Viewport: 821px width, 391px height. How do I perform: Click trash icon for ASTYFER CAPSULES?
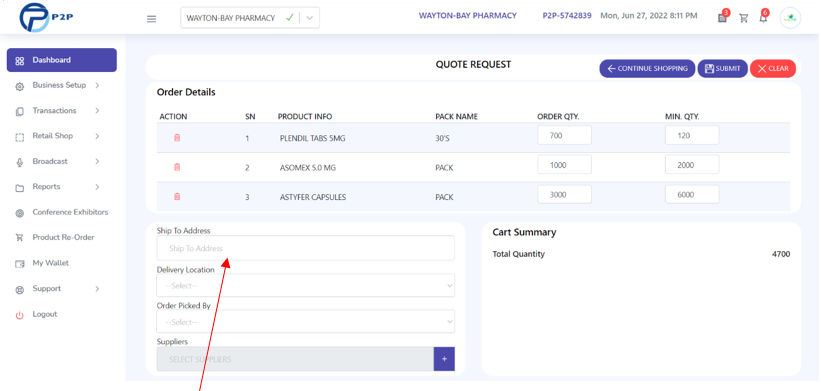177,196
